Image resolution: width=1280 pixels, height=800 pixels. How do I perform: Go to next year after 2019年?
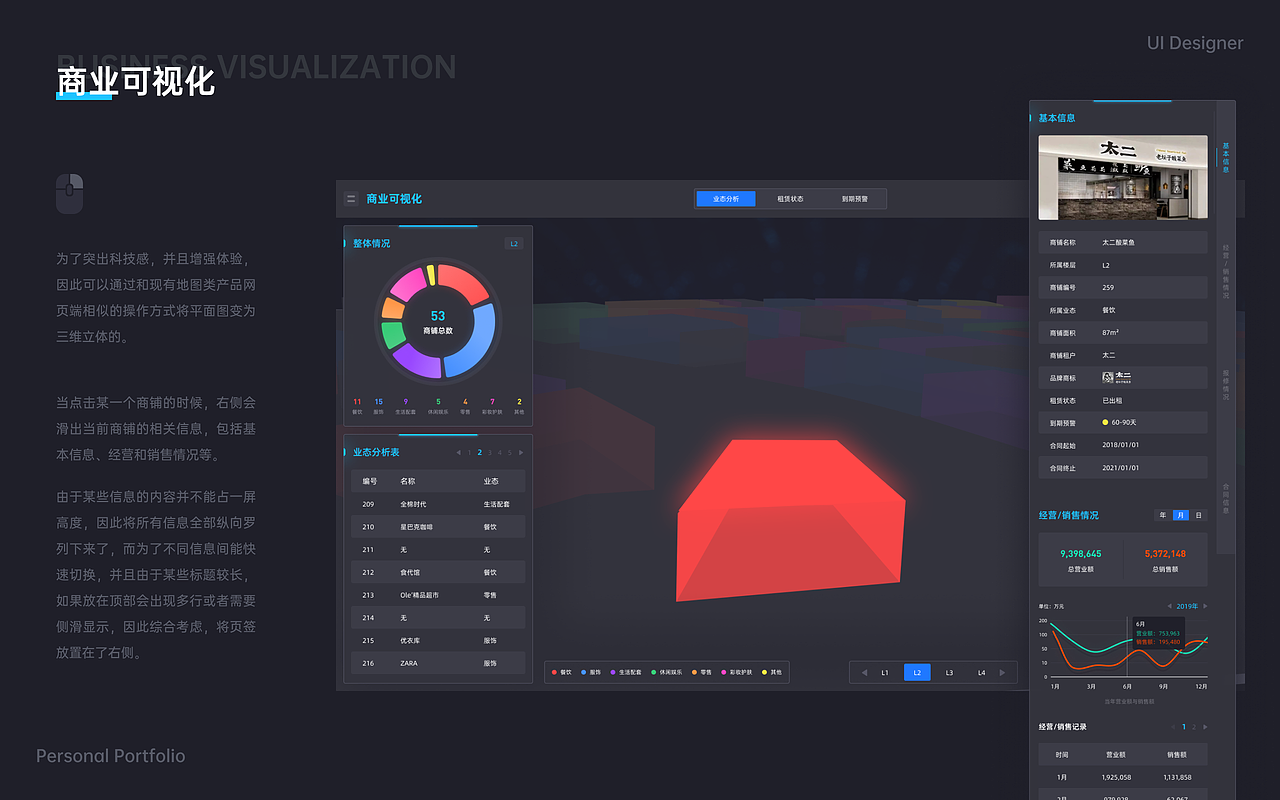(1205, 606)
